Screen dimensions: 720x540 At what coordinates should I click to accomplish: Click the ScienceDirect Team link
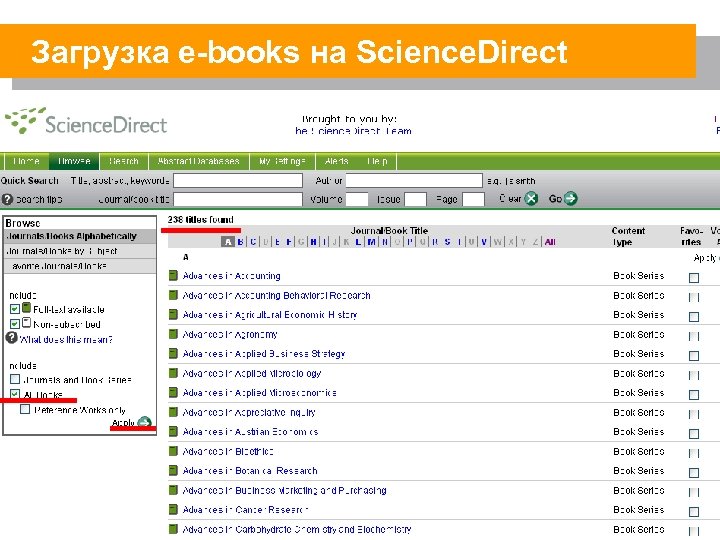[353, 131]
